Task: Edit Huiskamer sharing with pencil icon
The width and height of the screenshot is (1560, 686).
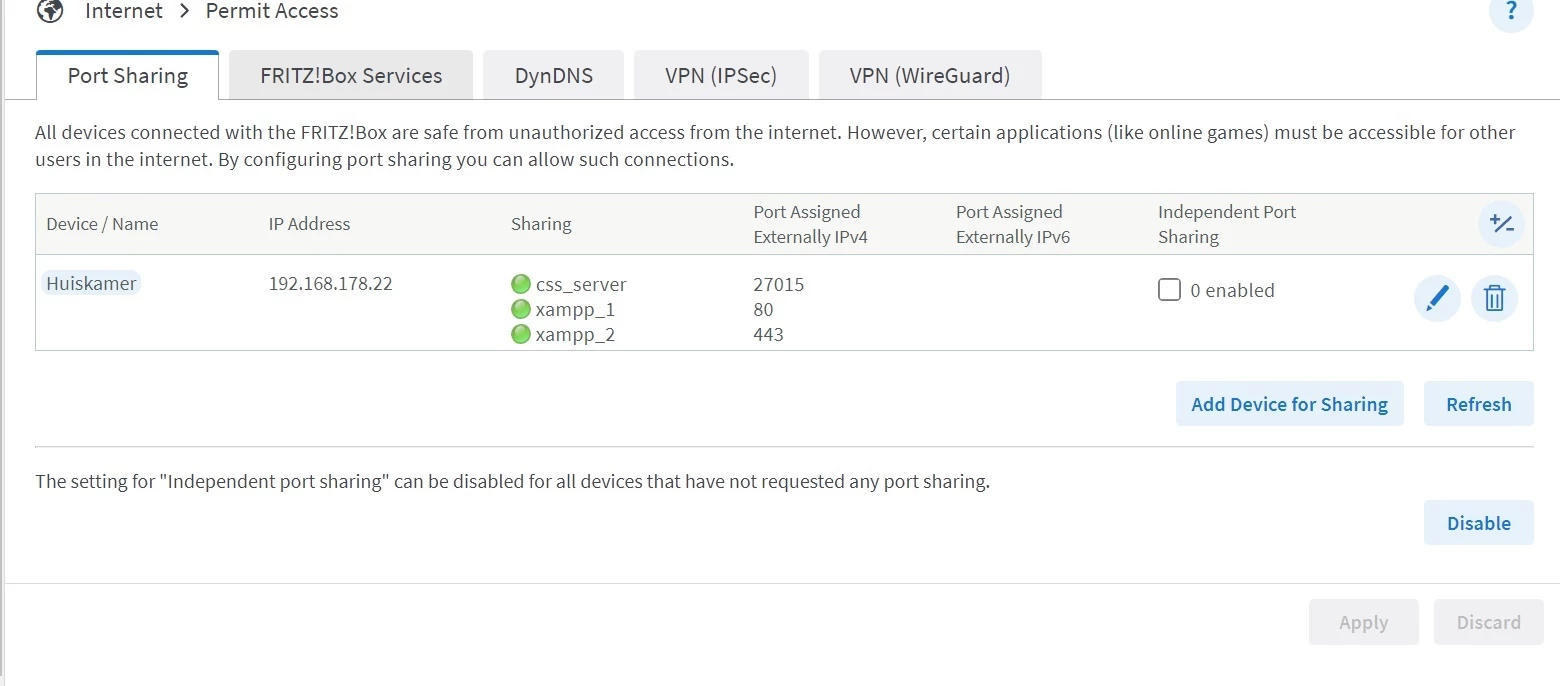Action: point(1437,298)
